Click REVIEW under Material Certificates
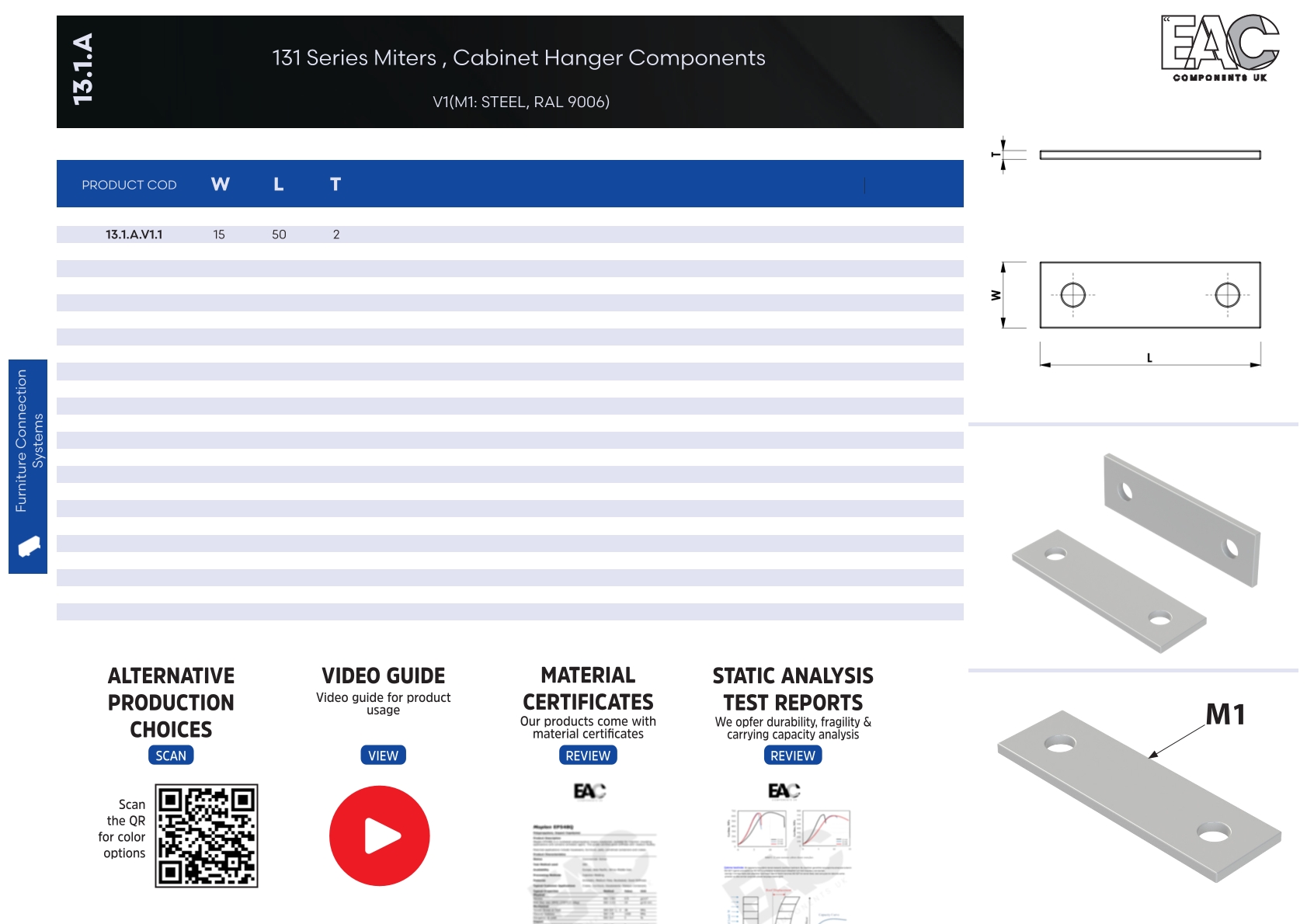This screenshot has width=1307, height=924. 588,756
